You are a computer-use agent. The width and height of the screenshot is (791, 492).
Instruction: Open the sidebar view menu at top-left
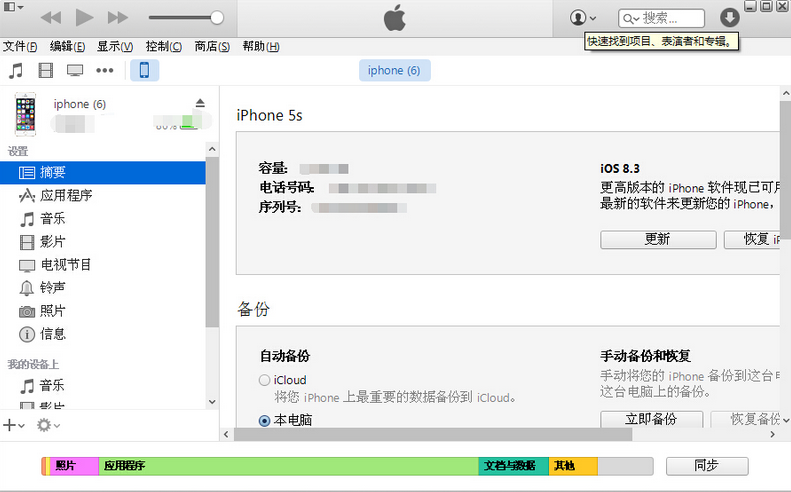tap(14, 7)
